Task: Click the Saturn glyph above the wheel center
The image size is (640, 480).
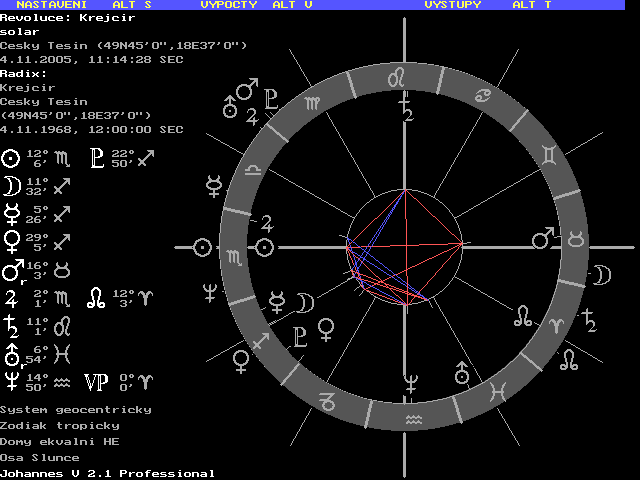Action: click(x=405, y=109)
